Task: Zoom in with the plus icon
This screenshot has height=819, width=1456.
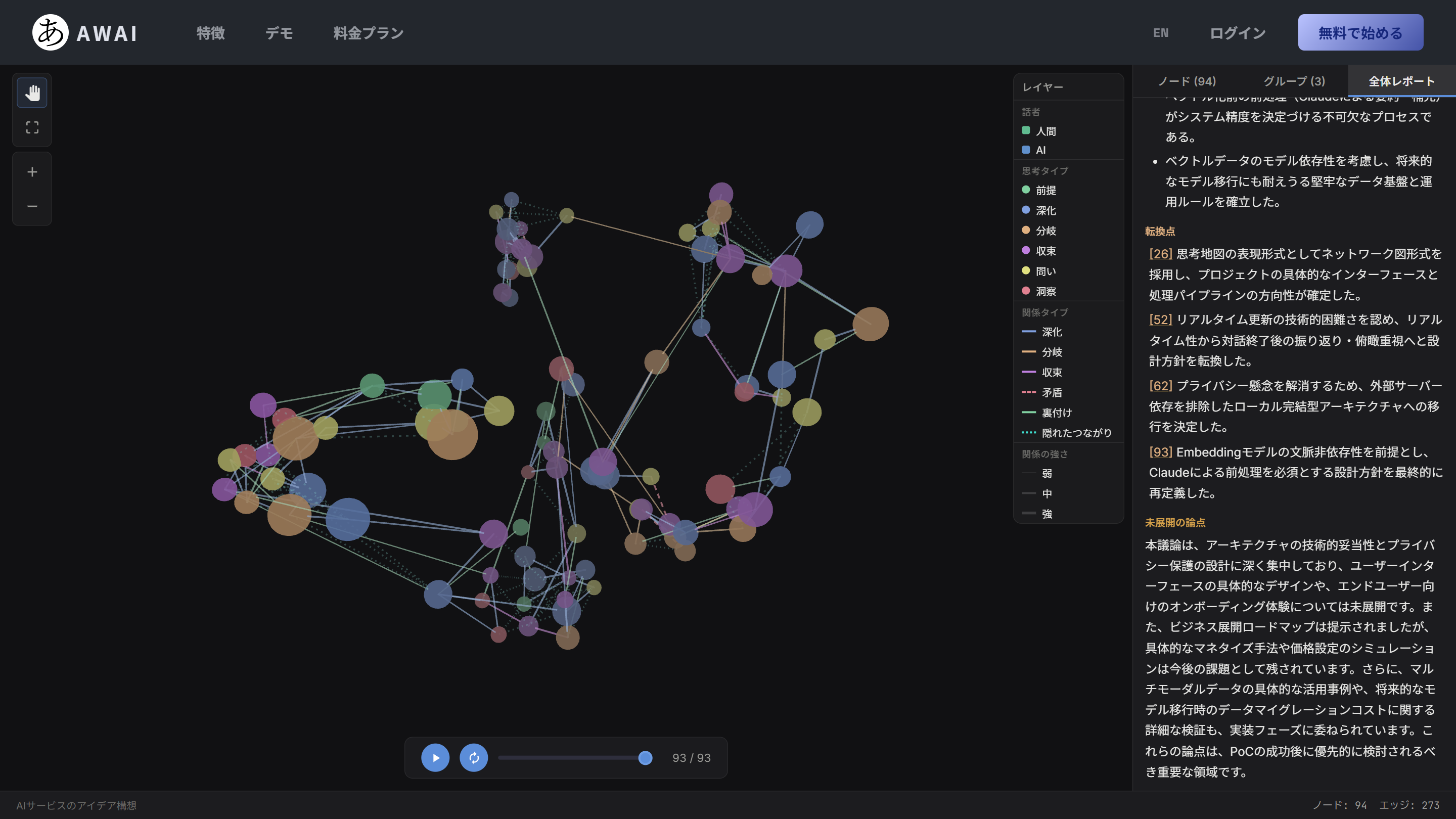Action: tap(32, 172)
